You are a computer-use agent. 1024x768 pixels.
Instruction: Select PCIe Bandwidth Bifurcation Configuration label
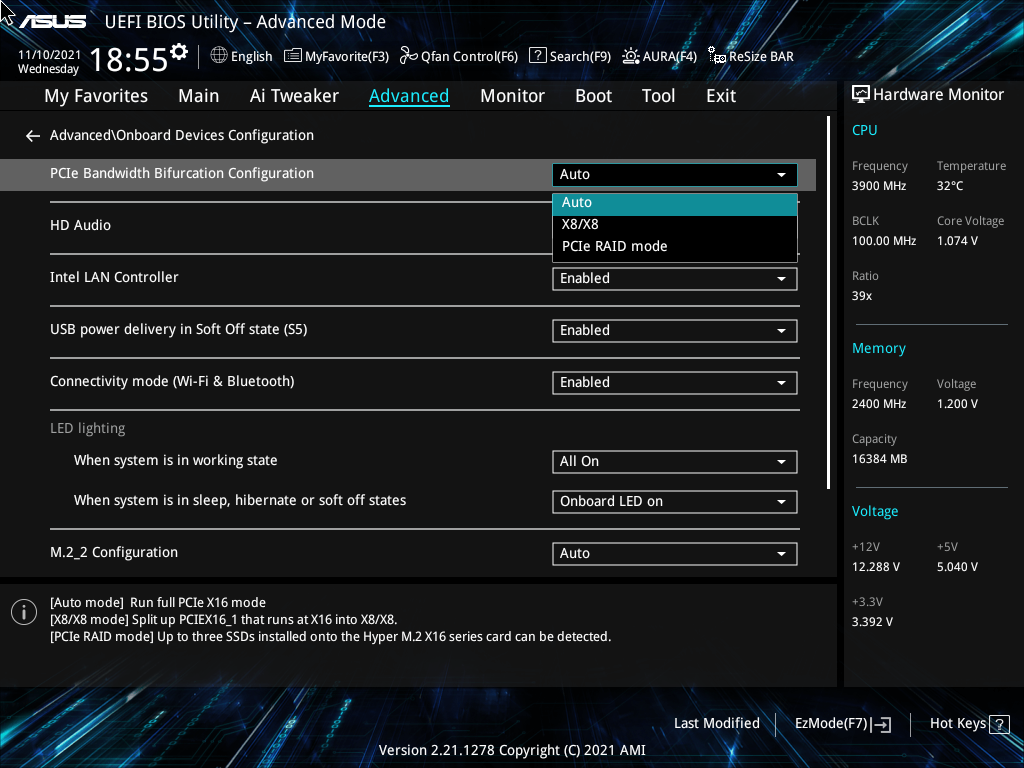[x=182, y=174]
